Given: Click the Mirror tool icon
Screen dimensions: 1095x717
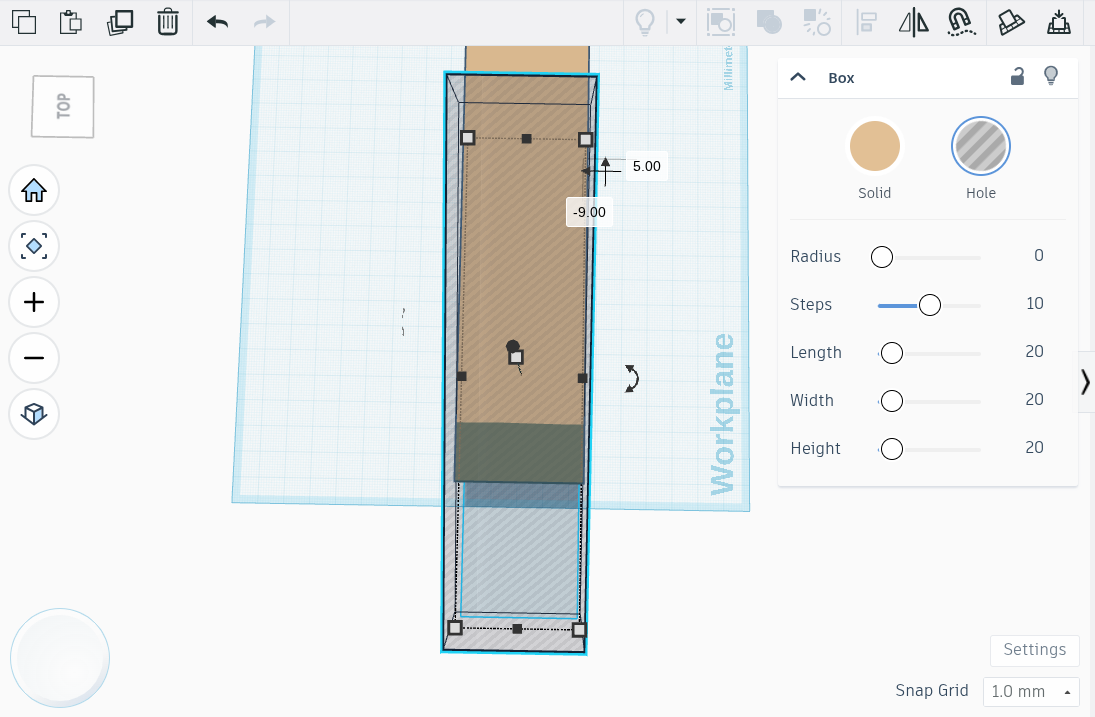Looking at the screenshot, I should 913,22.
